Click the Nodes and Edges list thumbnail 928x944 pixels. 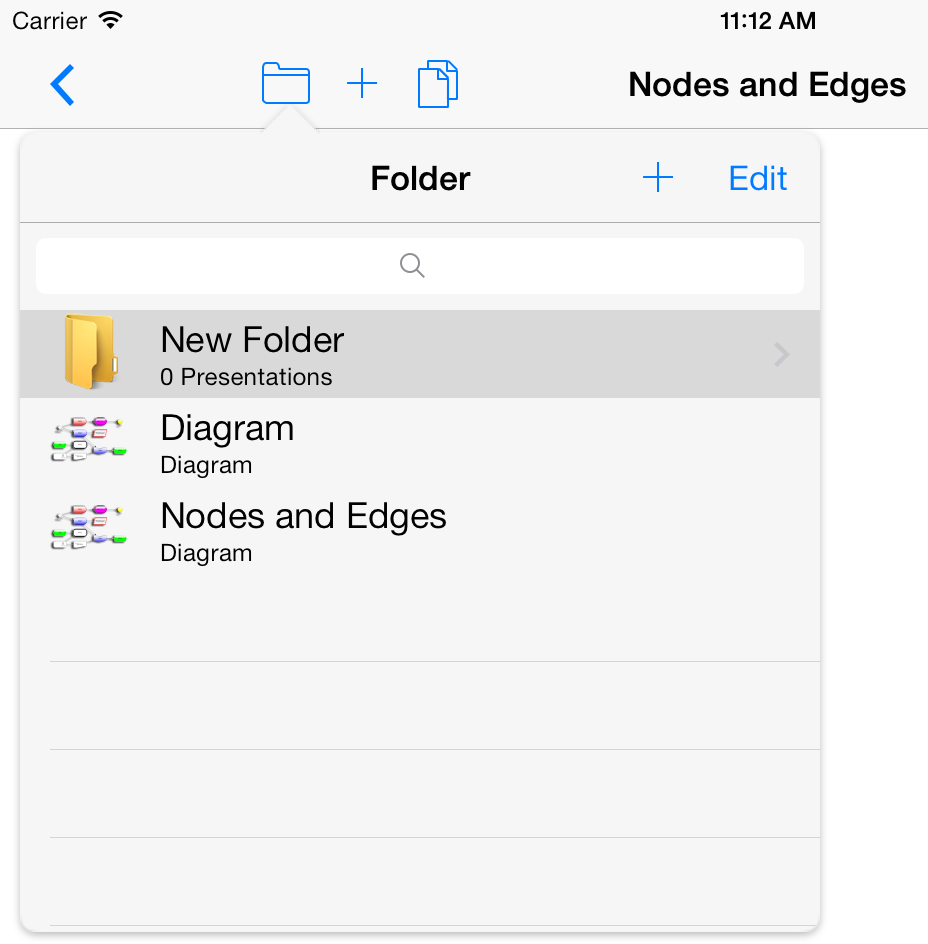click(89, 528)
